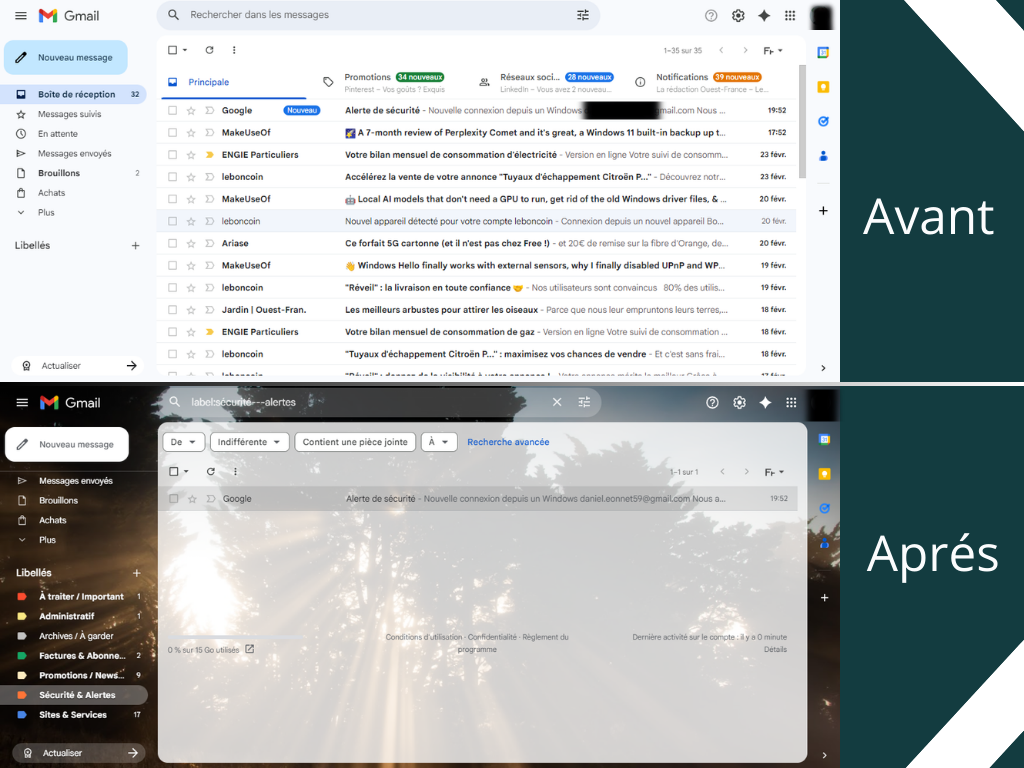
Task: Open main menu in top light Gmail
Action: pos(21,16)
